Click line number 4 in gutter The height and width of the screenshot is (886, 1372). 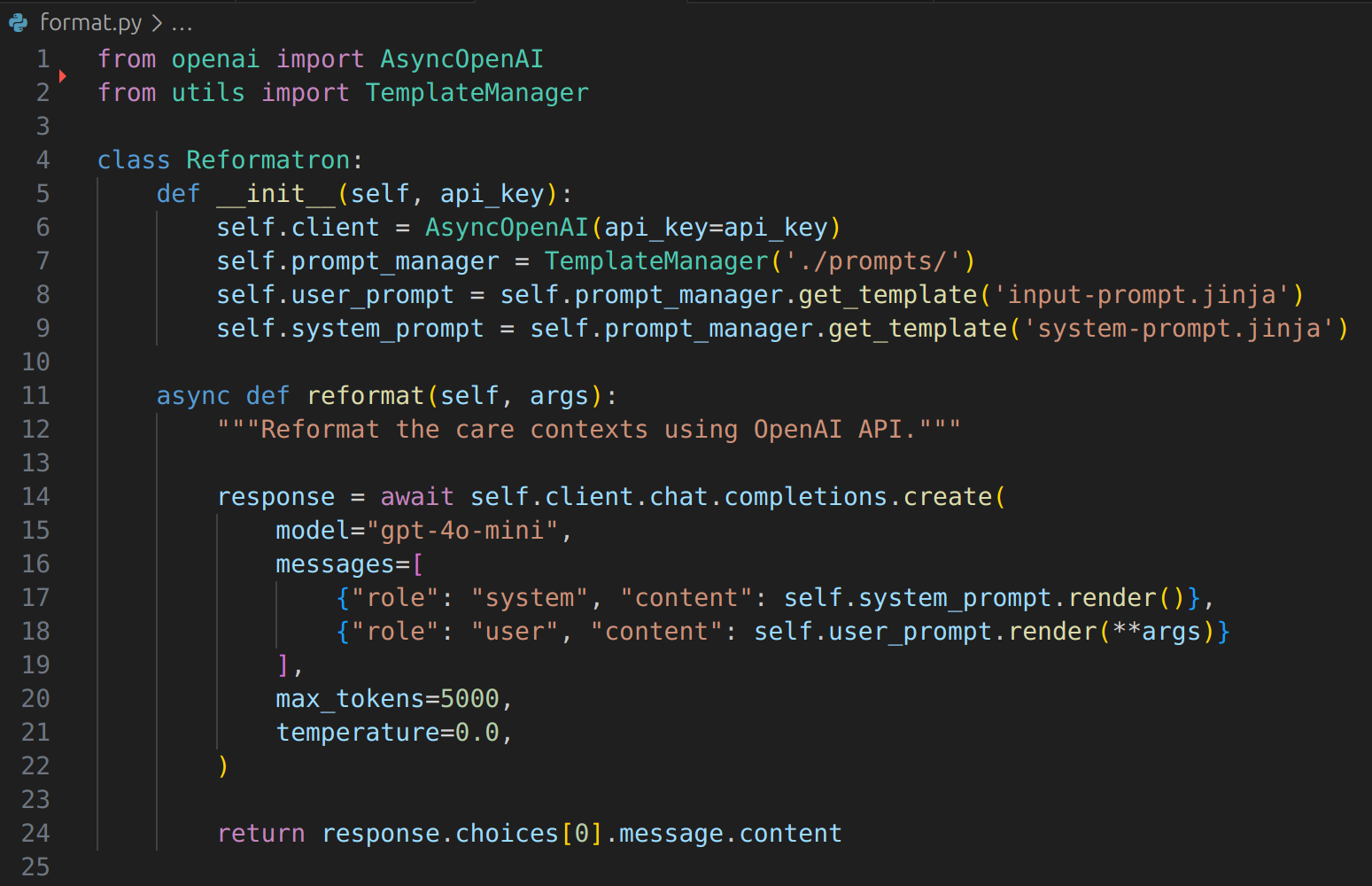click(x=43, y=160)
